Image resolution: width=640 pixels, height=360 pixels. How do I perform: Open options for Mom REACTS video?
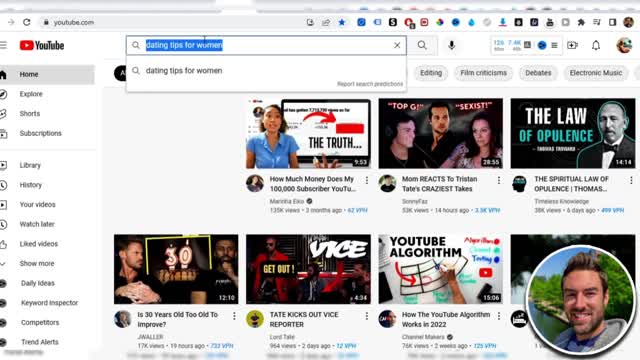(x=499, y=180)
